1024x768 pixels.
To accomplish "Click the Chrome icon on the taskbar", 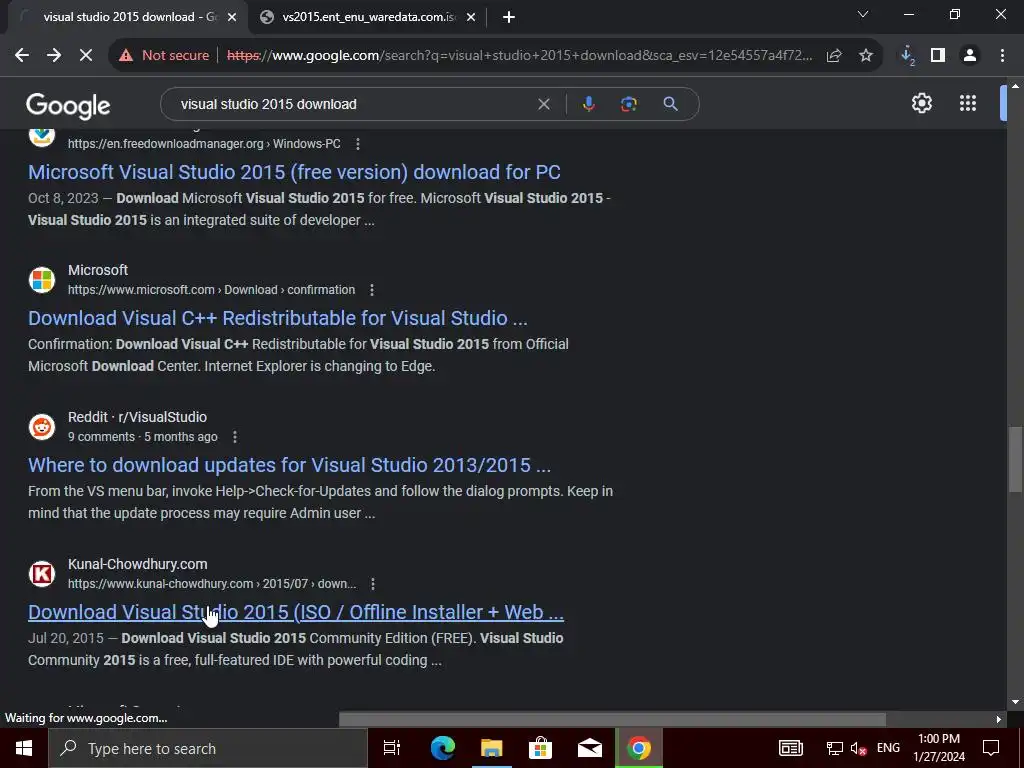I will click(639, 748).
